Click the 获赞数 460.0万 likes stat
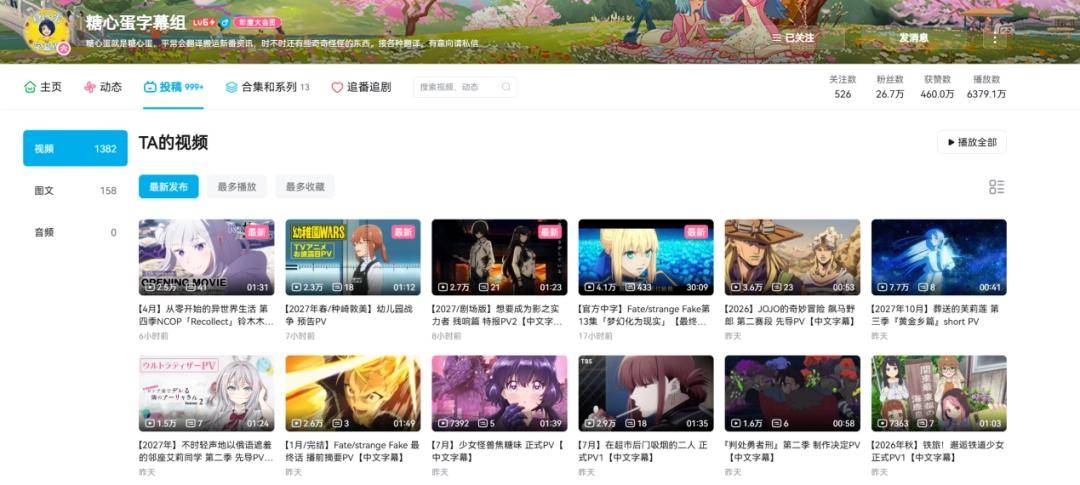 (x=937, y=87)
